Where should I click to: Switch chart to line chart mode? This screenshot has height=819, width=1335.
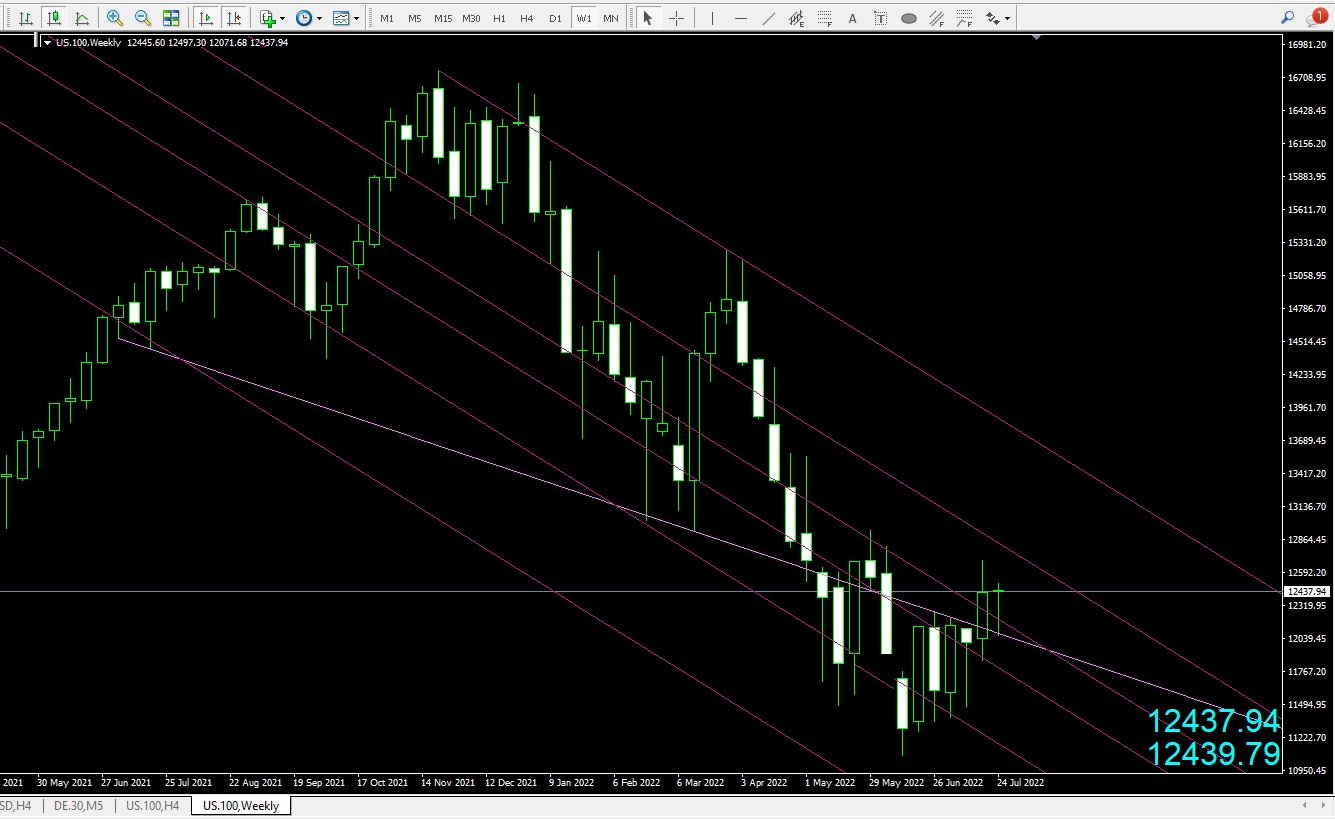[81, 18]
